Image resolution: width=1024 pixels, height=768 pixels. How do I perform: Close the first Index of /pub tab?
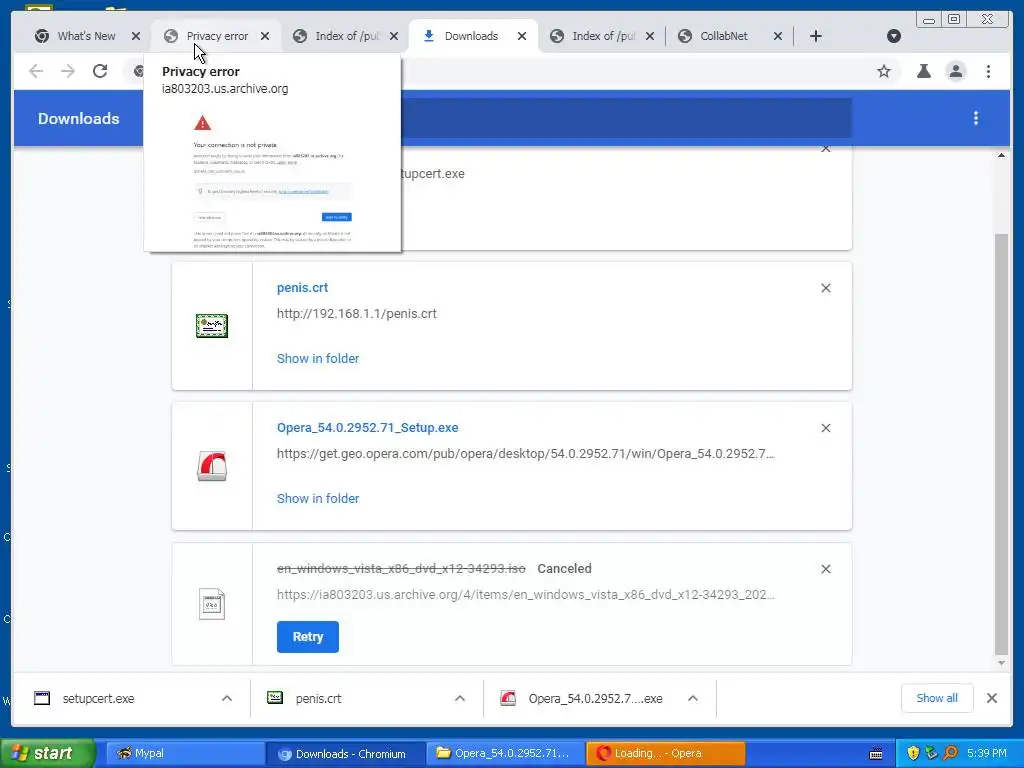394,36
